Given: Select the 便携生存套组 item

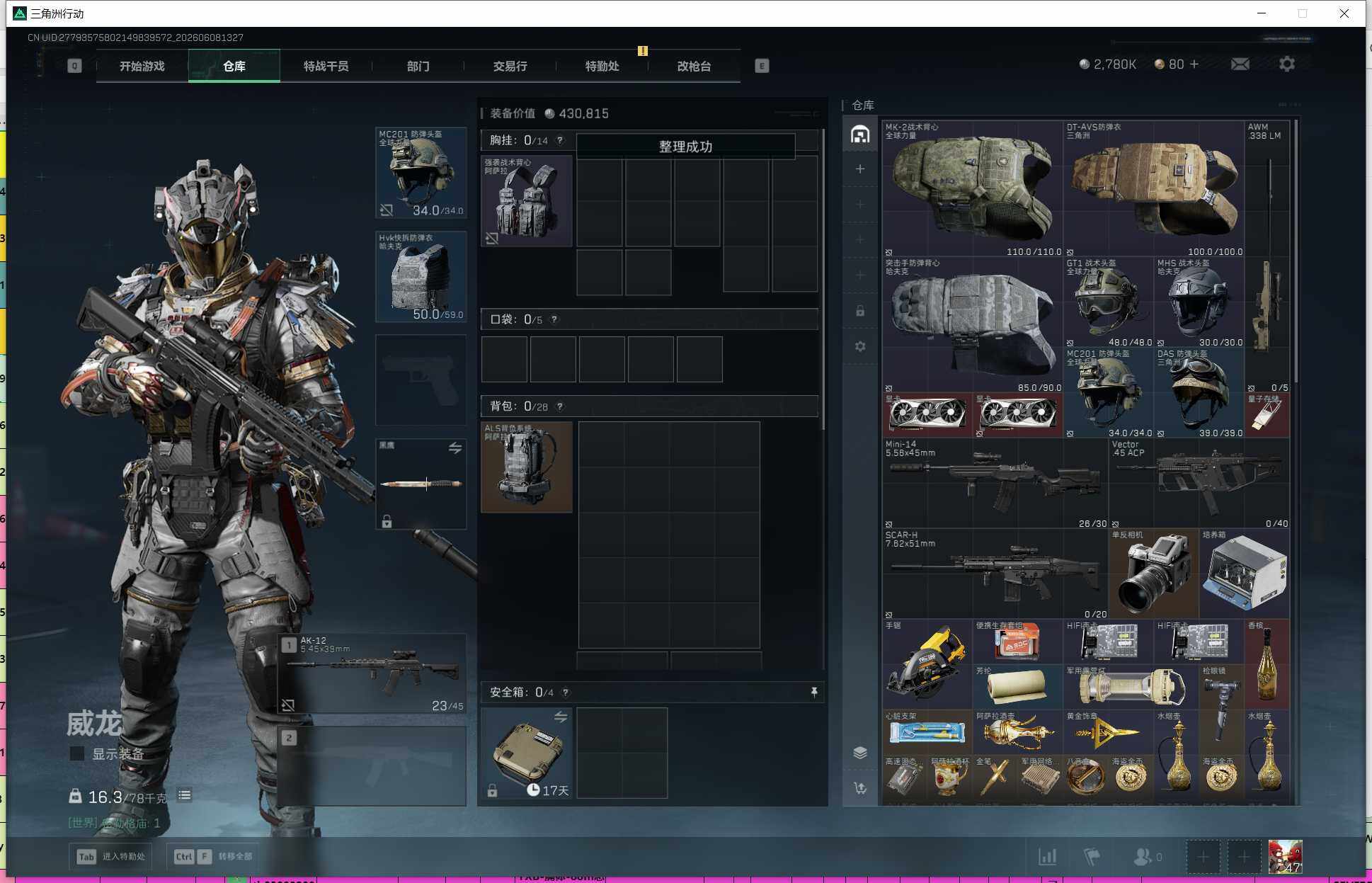Looking at the screenshot, I should [1018, 642].
